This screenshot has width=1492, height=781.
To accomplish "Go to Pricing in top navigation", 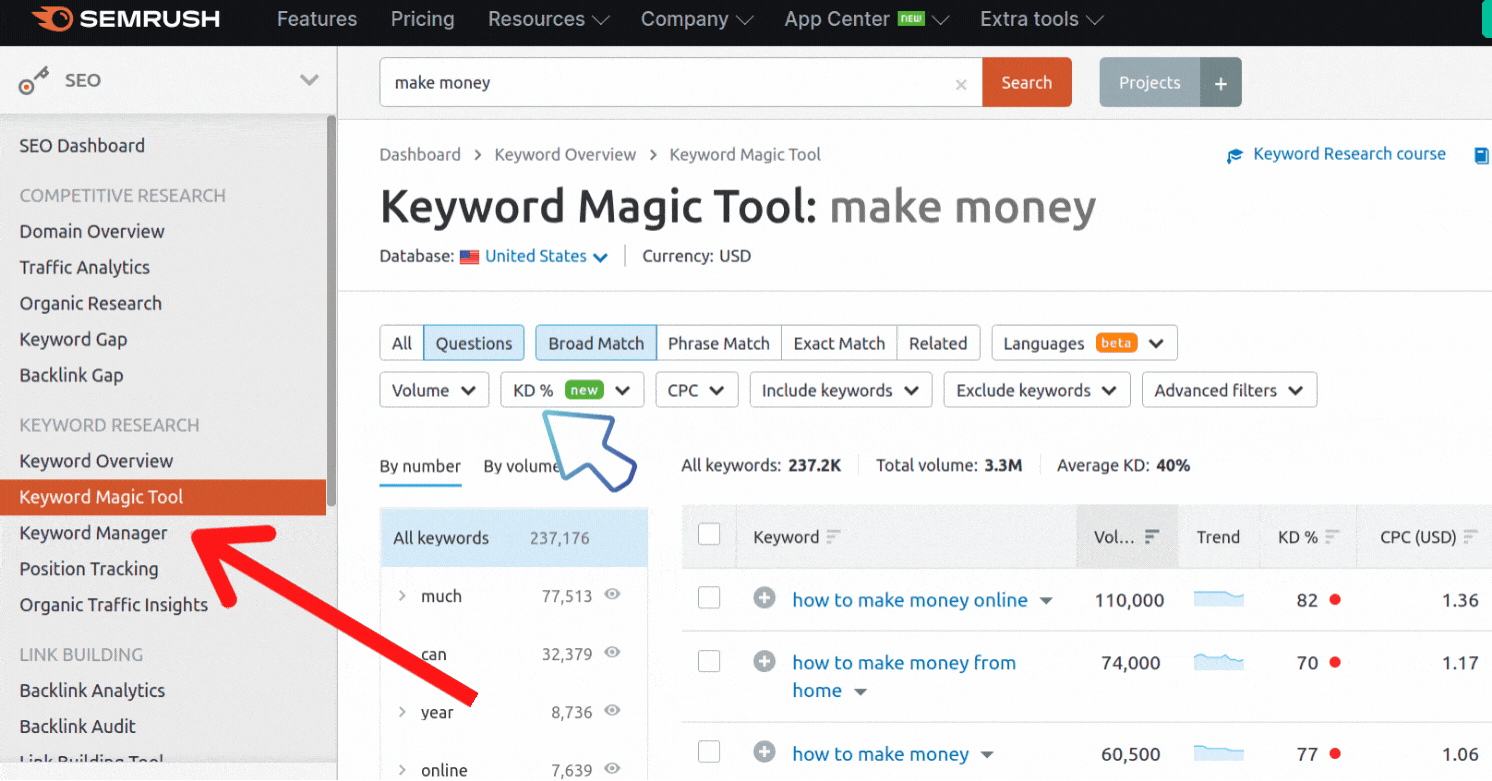I will 422,19.
